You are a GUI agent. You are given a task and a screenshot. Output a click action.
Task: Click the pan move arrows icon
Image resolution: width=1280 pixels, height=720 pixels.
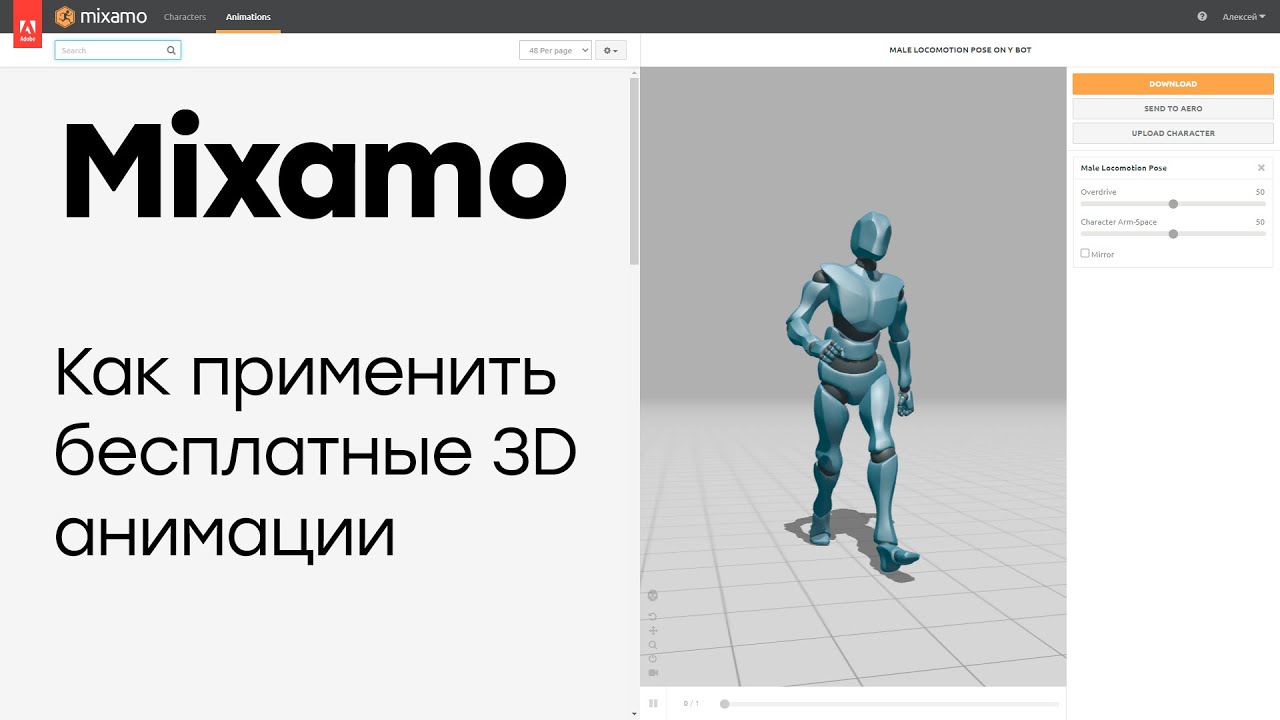[653, 631]
